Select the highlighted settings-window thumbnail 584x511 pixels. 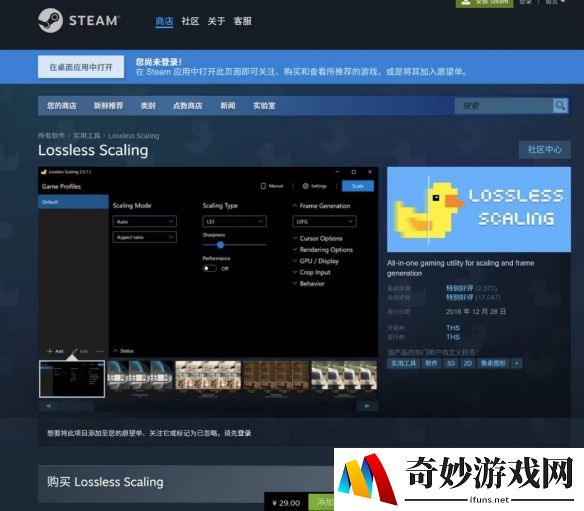[x=72, y=379]
